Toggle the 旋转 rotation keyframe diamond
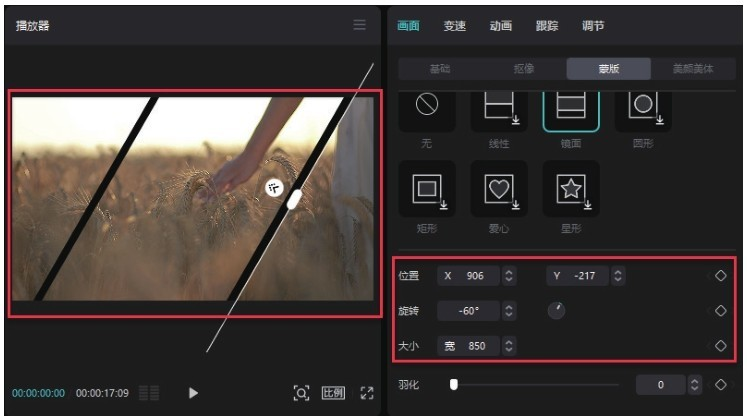Image resolution: width=747 pixels, height=420 pixels. (720, 310)
